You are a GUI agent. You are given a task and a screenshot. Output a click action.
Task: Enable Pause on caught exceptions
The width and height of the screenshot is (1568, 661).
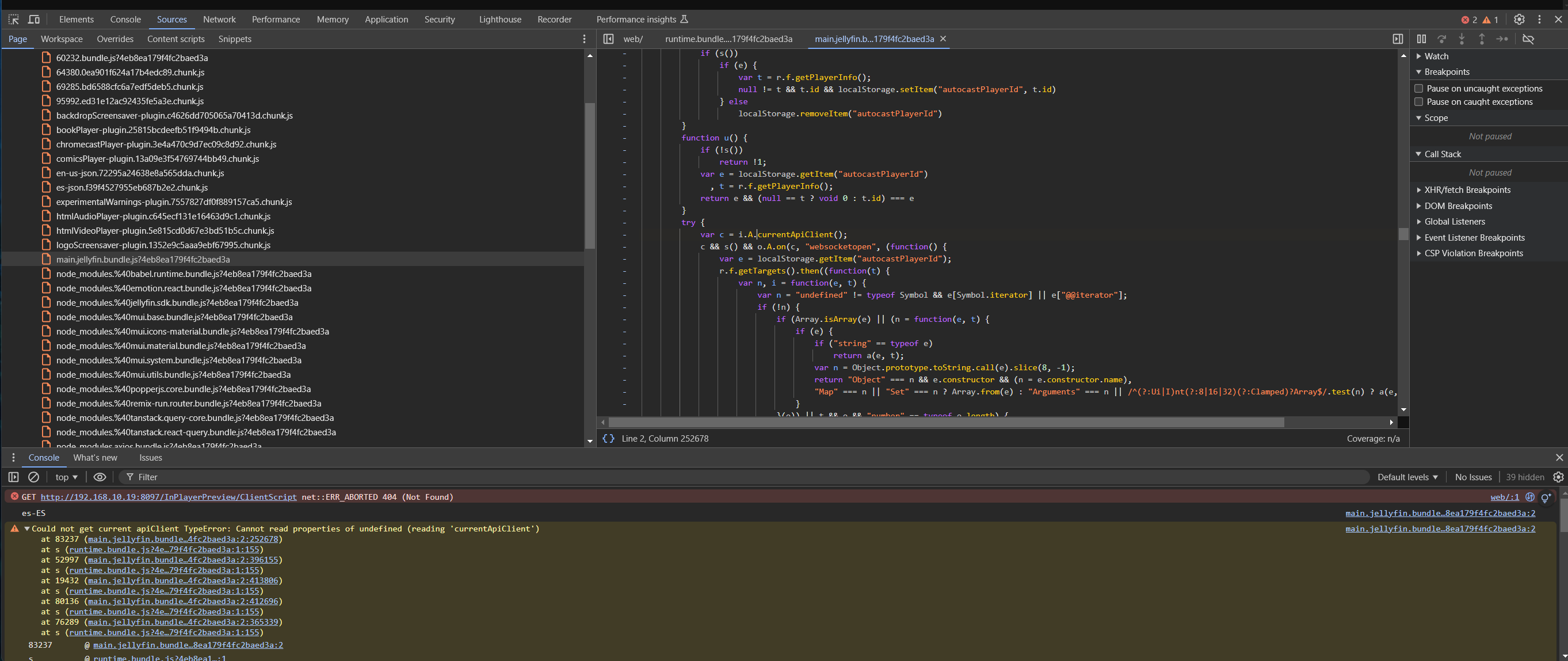click(1419, 102)
